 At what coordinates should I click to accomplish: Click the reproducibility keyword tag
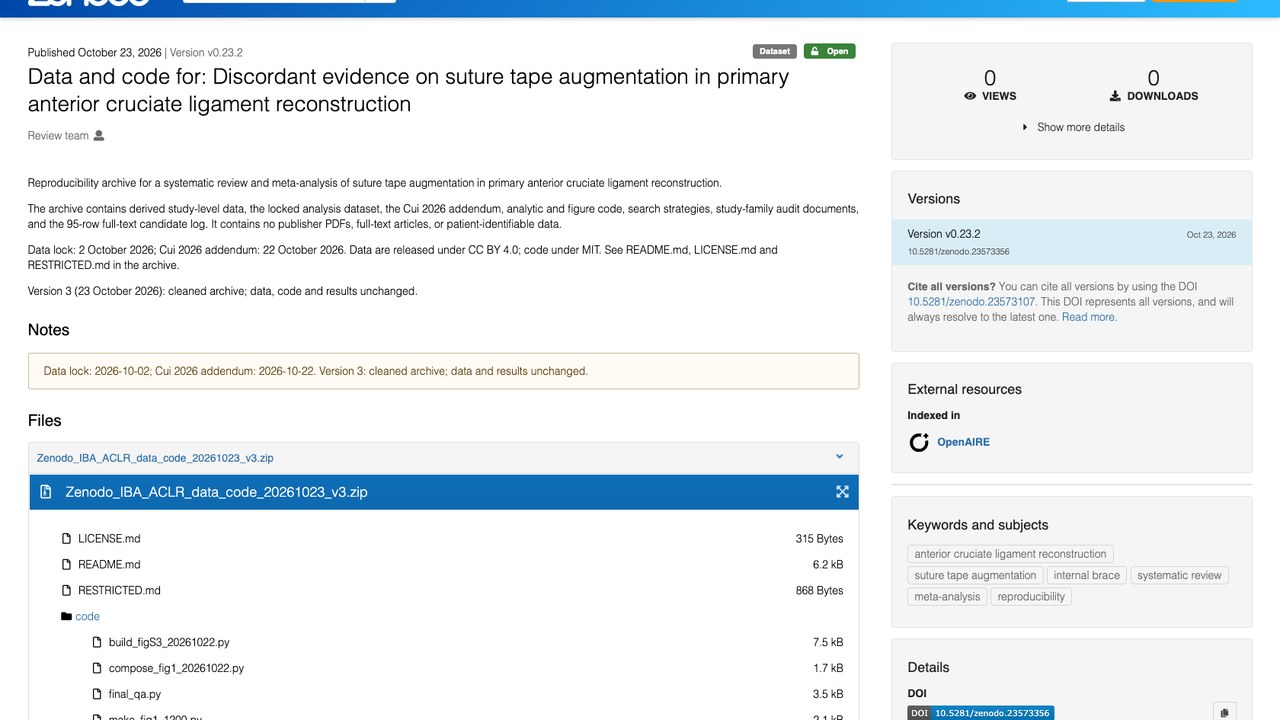(x=1030, y=597)
